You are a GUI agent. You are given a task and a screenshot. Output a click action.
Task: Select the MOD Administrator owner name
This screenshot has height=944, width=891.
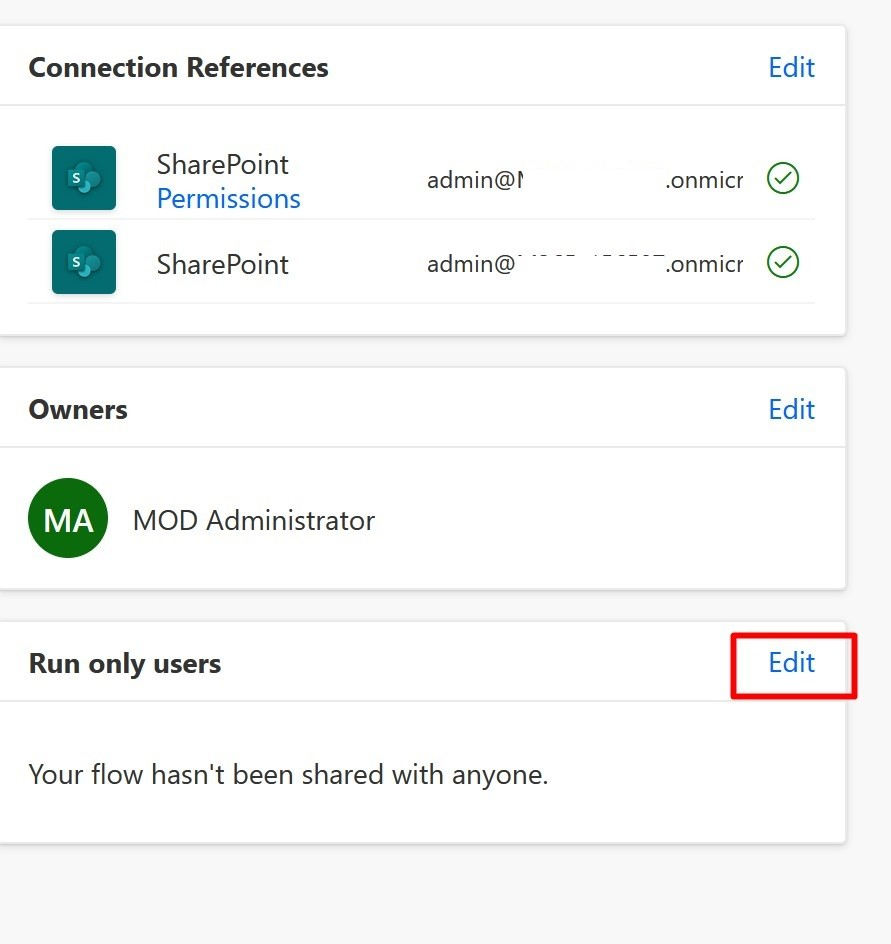point(253,520)
